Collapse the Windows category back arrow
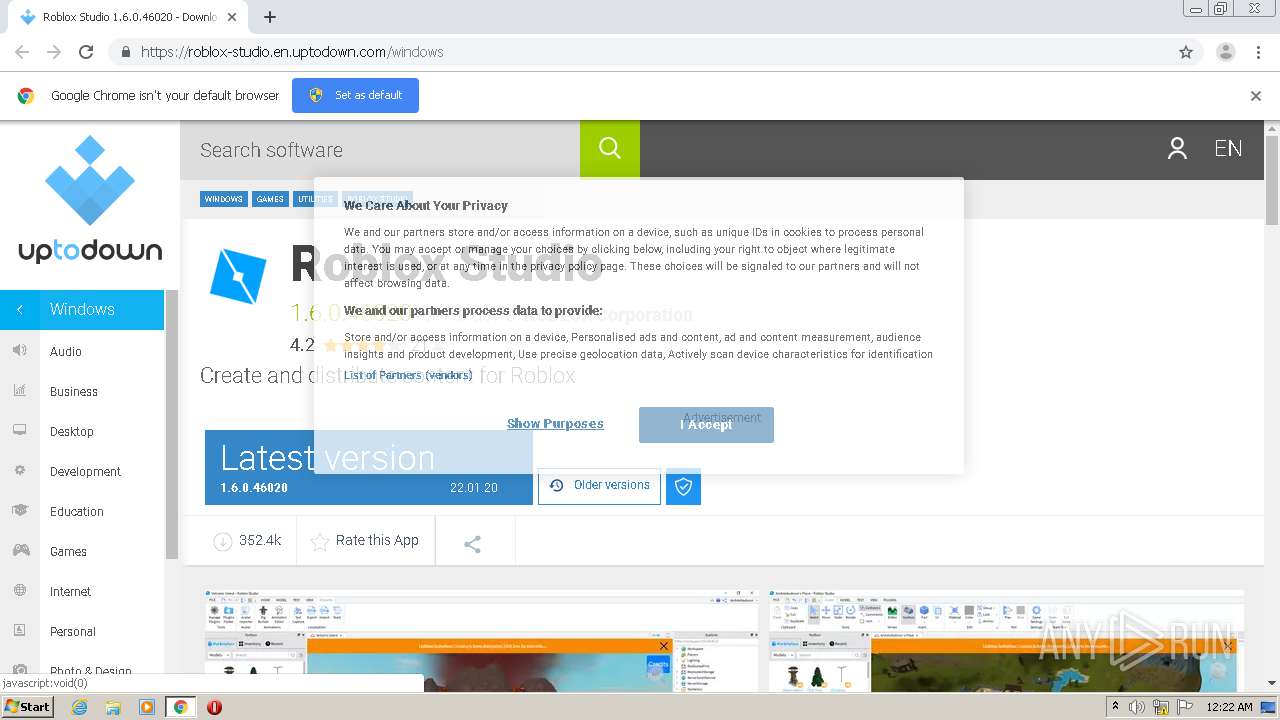1280x720 pixels. point(20,310)
